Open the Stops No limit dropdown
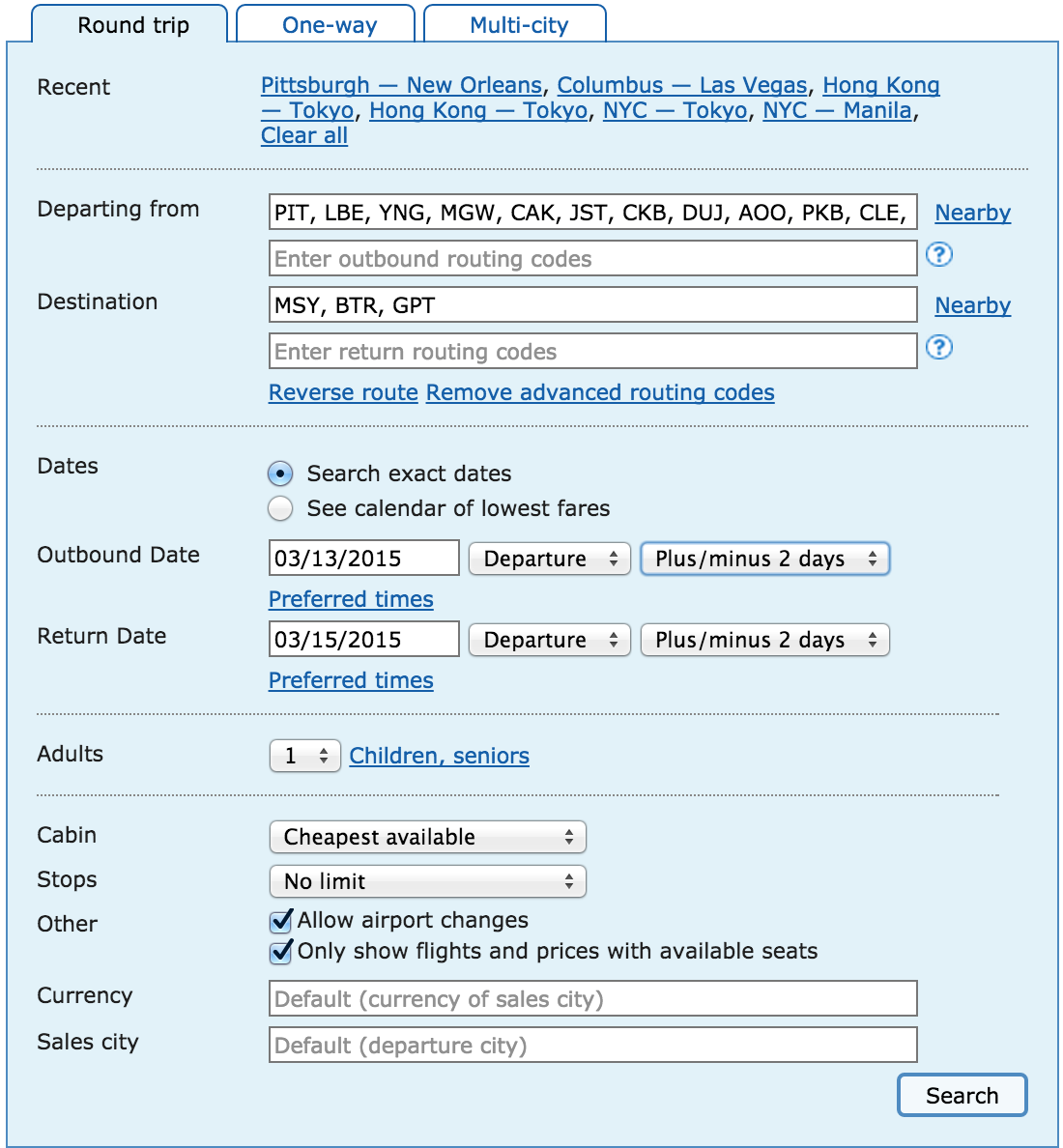The width and height of the screenshot is (1063, 1148). pos(427,881)
